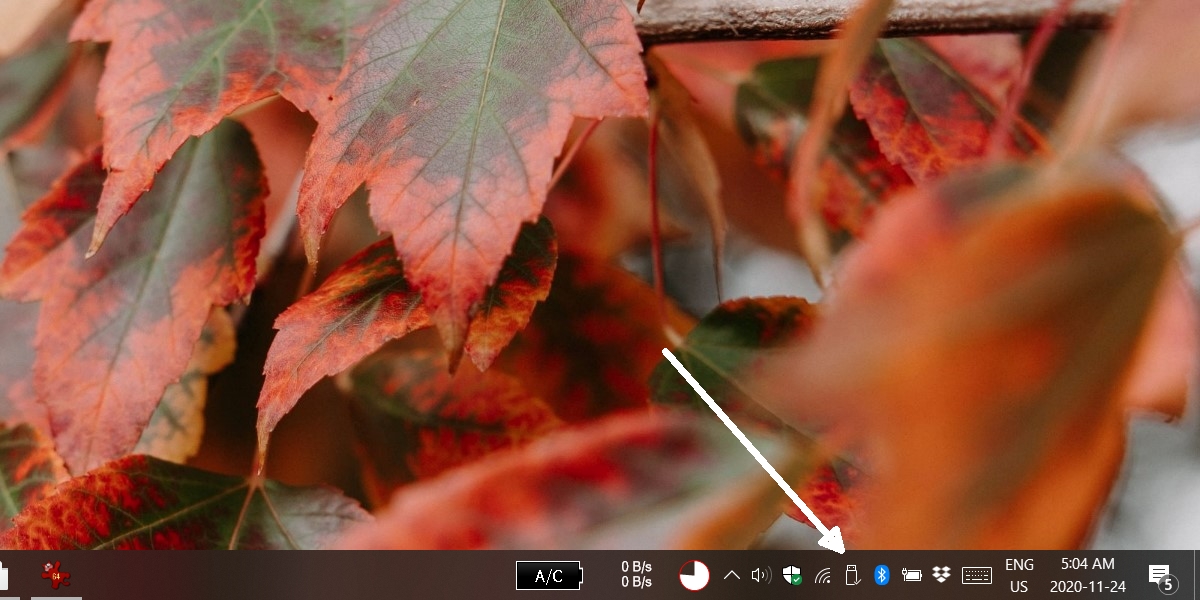The width and height of the screenshot is (1200, 600).
Task: Click the battery power status icon
Action: point(911,575)
